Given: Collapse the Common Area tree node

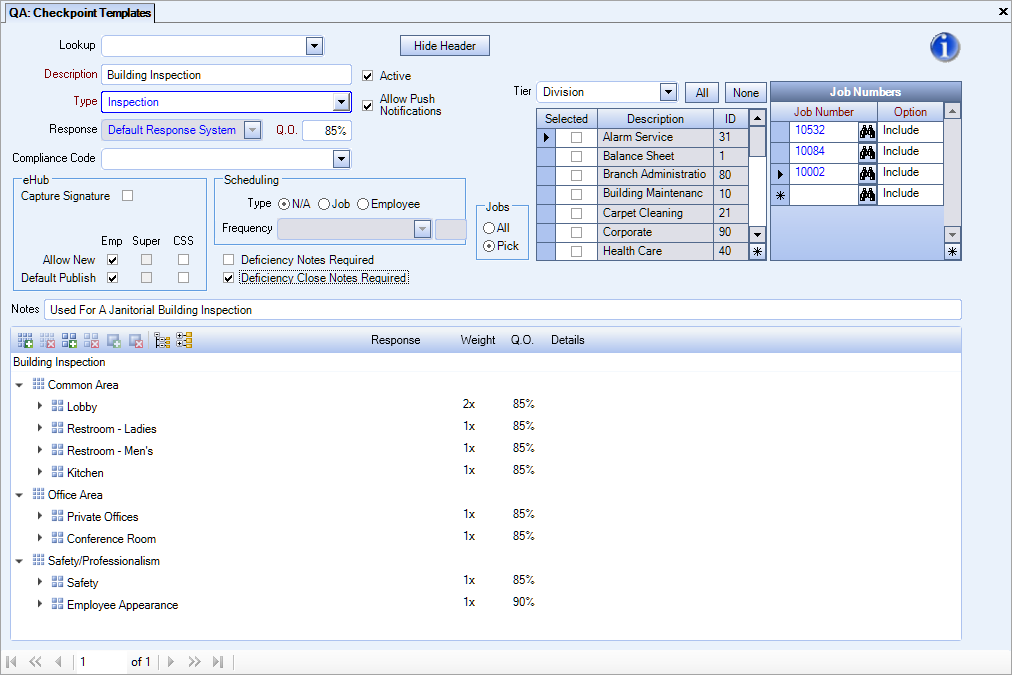Looking at the screenshot, I should click(20, 384).
